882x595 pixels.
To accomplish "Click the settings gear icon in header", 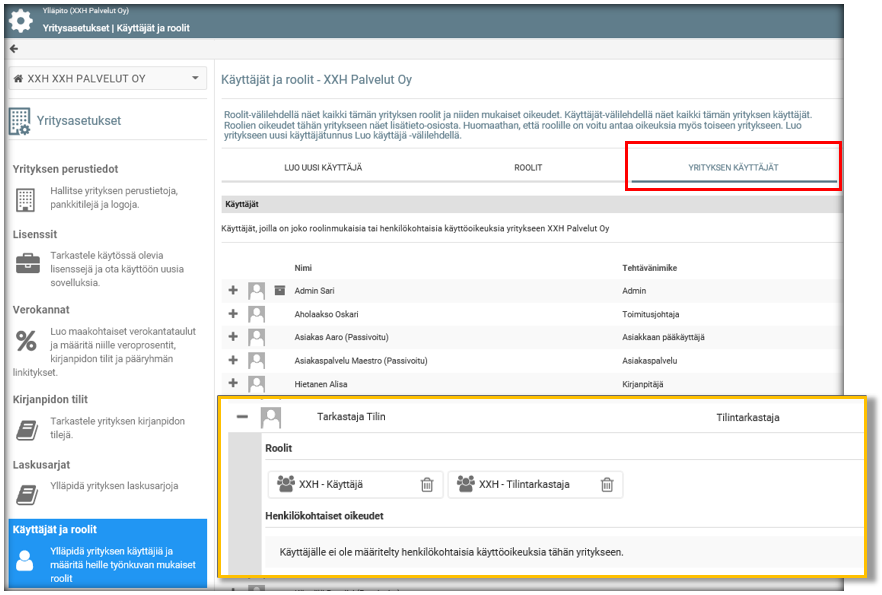I will [x=20, y=19].
